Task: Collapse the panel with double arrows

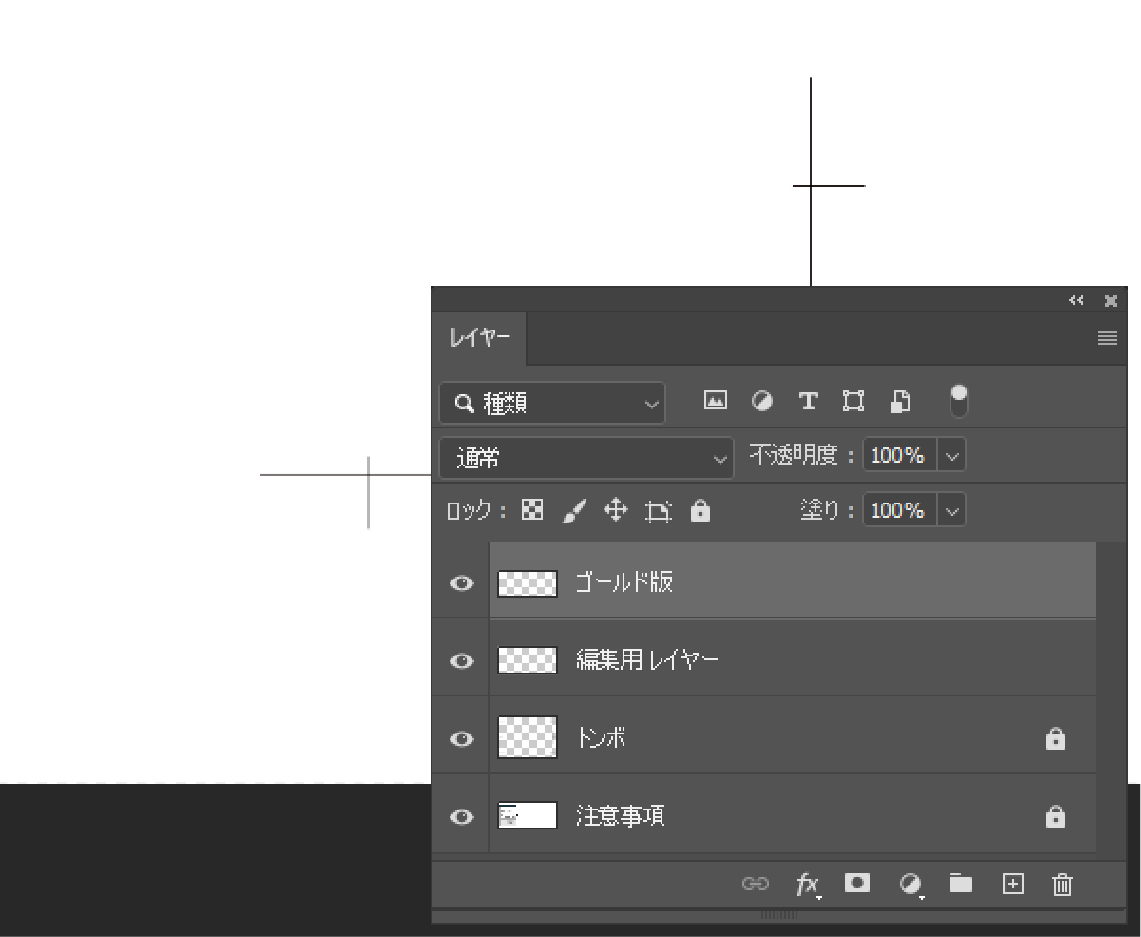Action: point(1076,300)
